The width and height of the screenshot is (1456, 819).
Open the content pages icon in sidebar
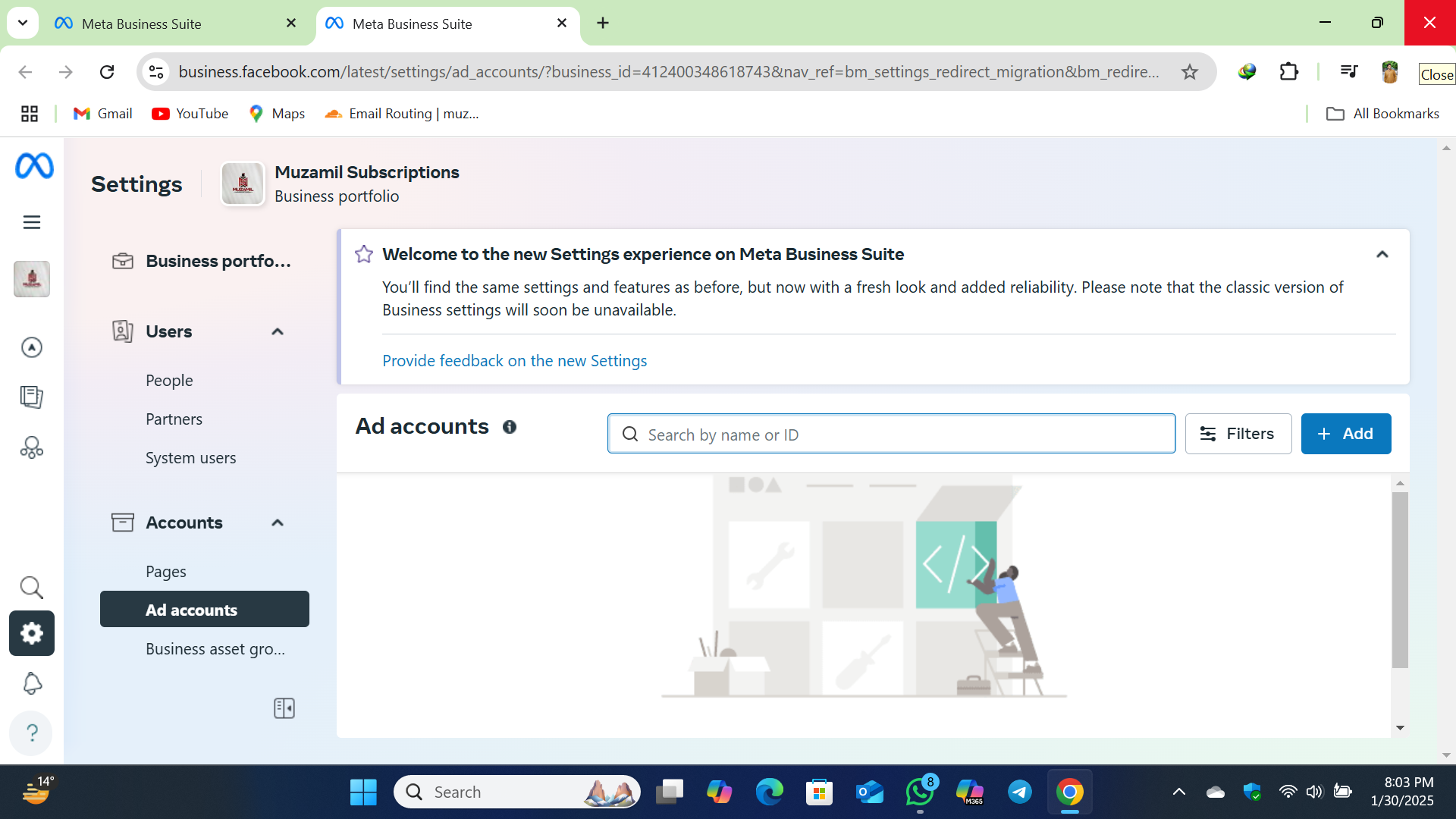(32, 397)
